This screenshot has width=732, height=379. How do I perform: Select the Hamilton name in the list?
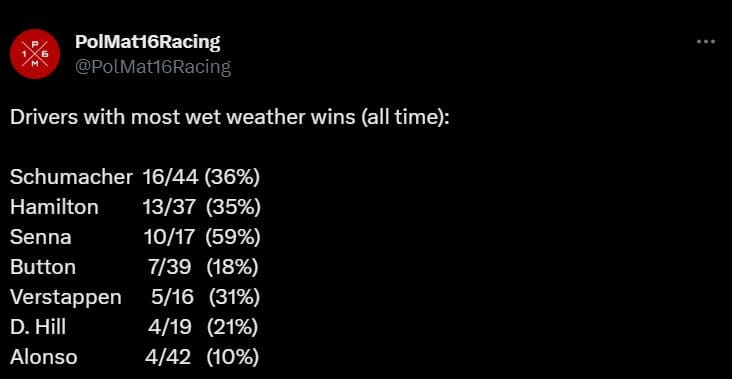coord(54,207)
